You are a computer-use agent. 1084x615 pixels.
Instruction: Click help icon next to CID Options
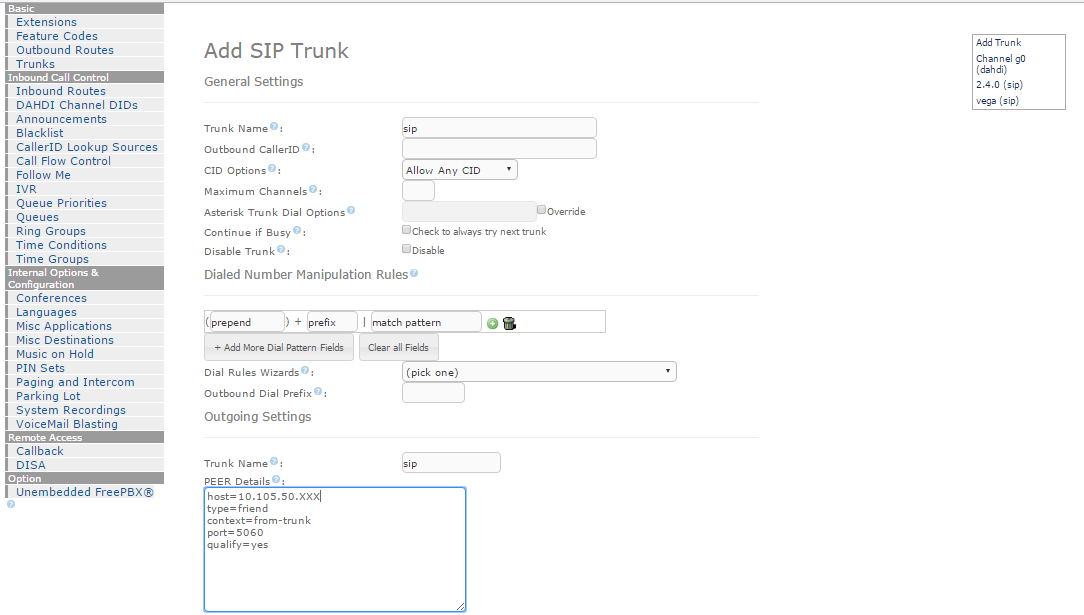(x=272, y=168)
